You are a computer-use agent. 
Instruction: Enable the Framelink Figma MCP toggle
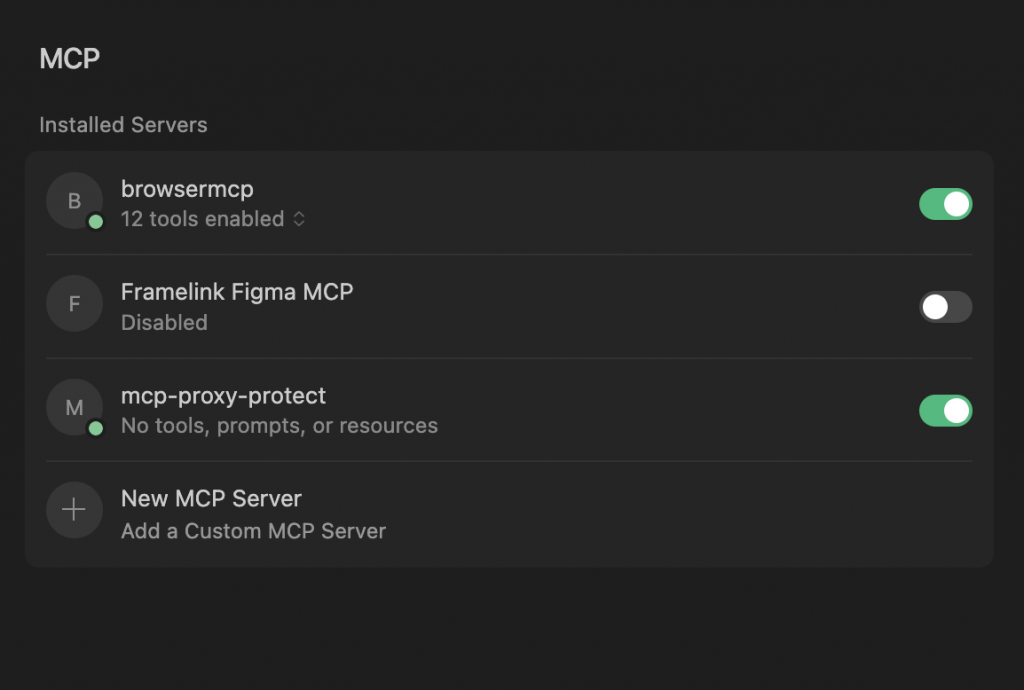(x=945, y=307)
